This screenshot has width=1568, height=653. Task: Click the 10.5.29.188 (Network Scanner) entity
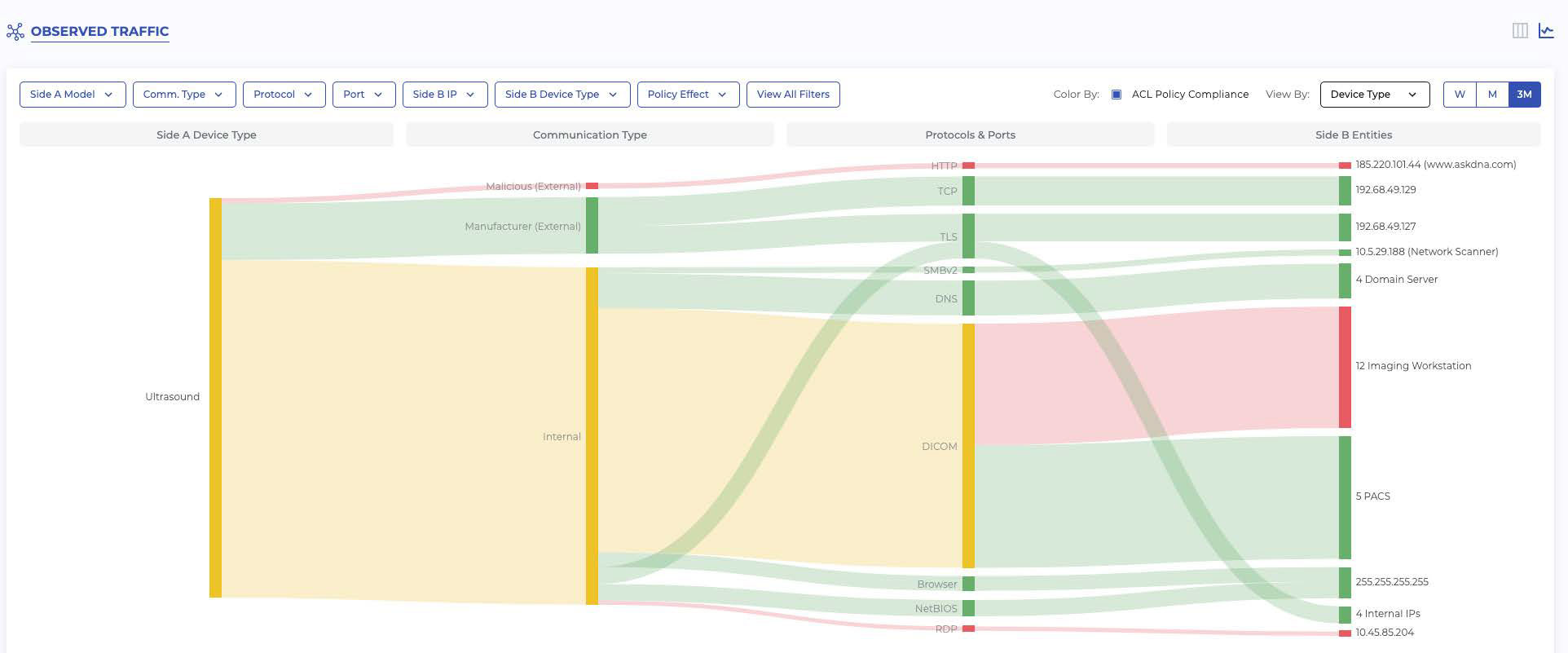pyautogui.click(x=1426, y=252)
